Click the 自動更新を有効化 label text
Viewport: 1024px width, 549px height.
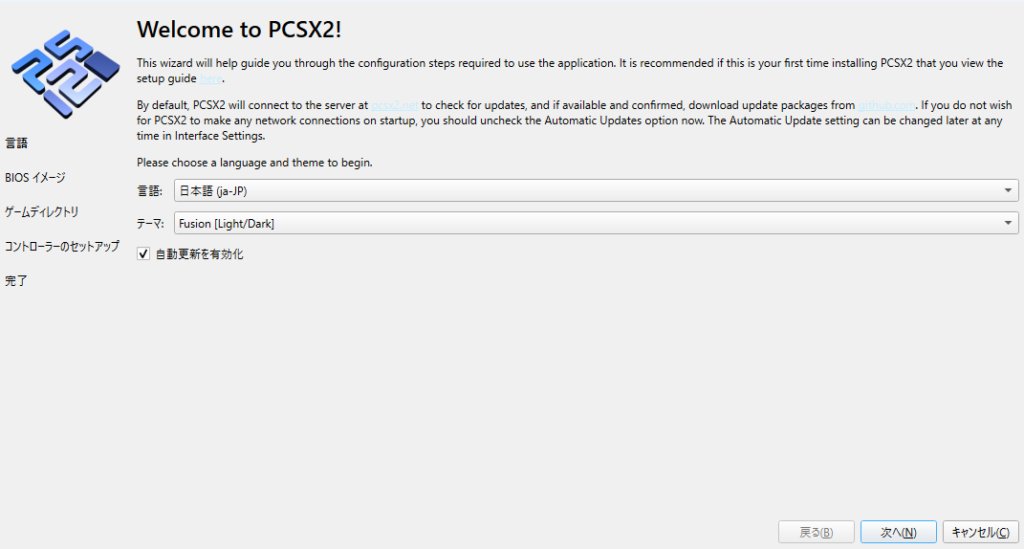(x=199, y=254)
